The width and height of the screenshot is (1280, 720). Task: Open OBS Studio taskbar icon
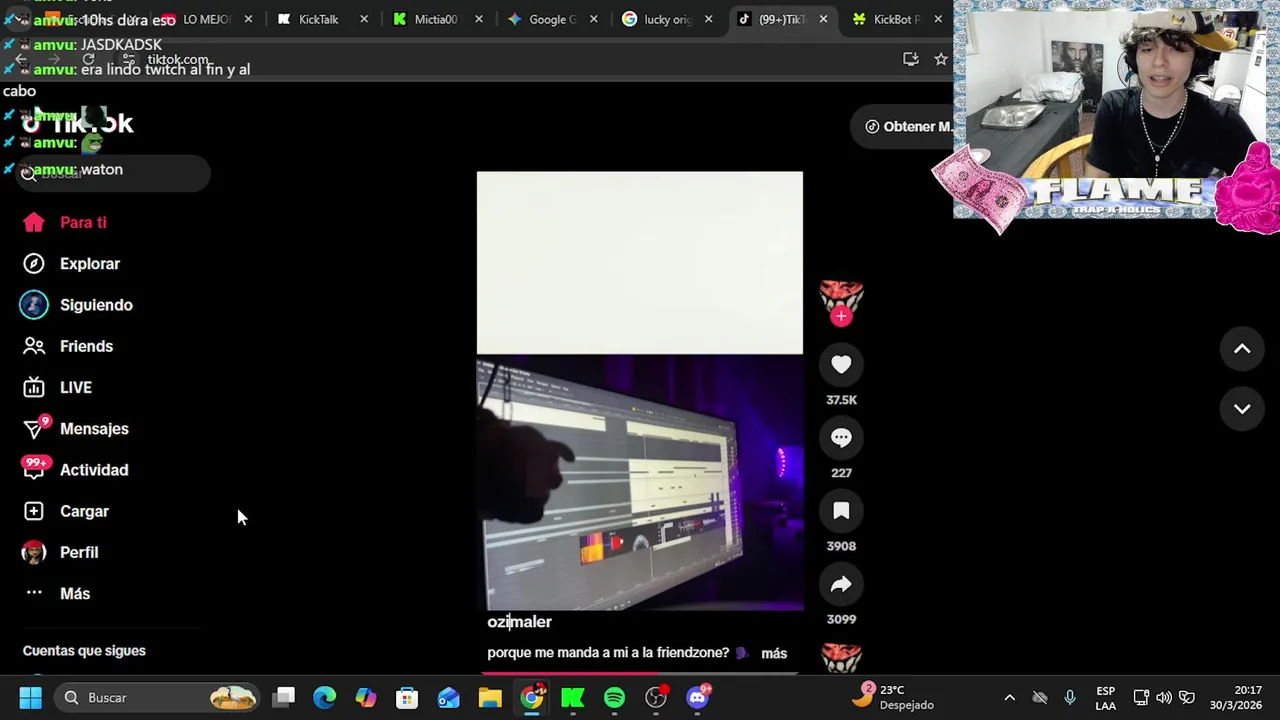(x=656, y=697)
